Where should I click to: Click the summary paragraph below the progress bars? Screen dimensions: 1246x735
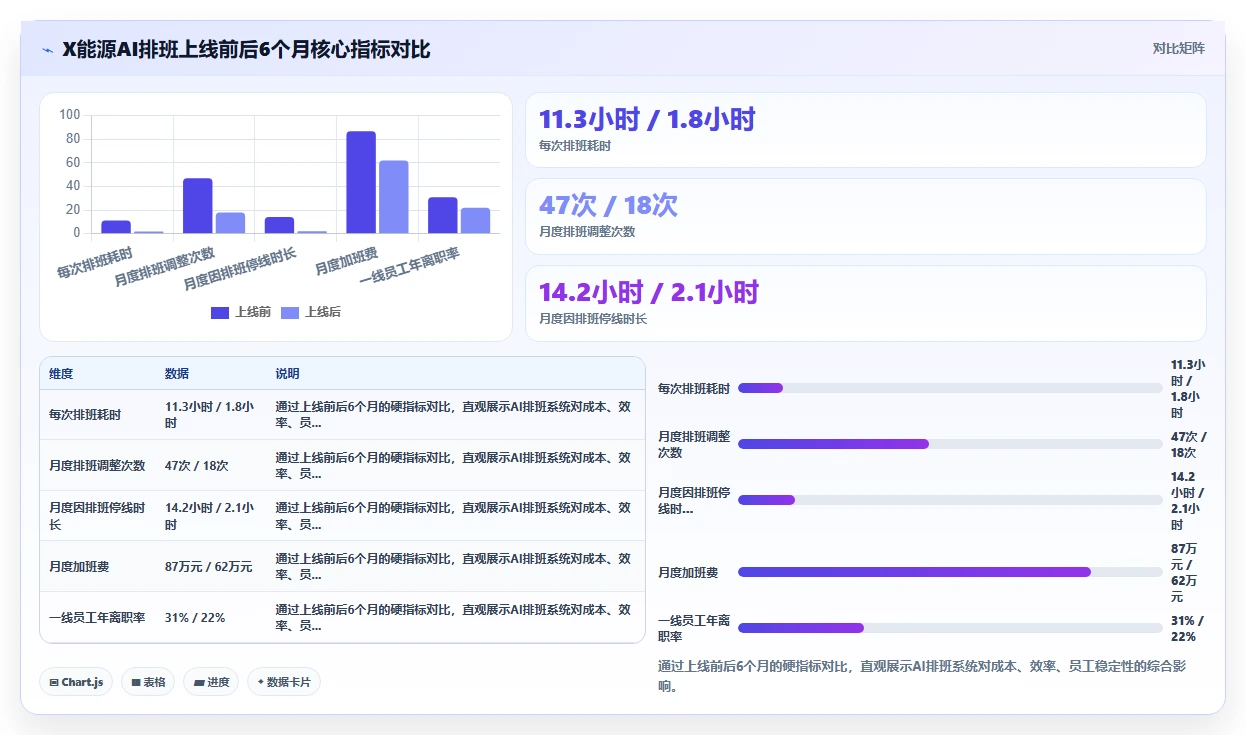coord(922,677)
